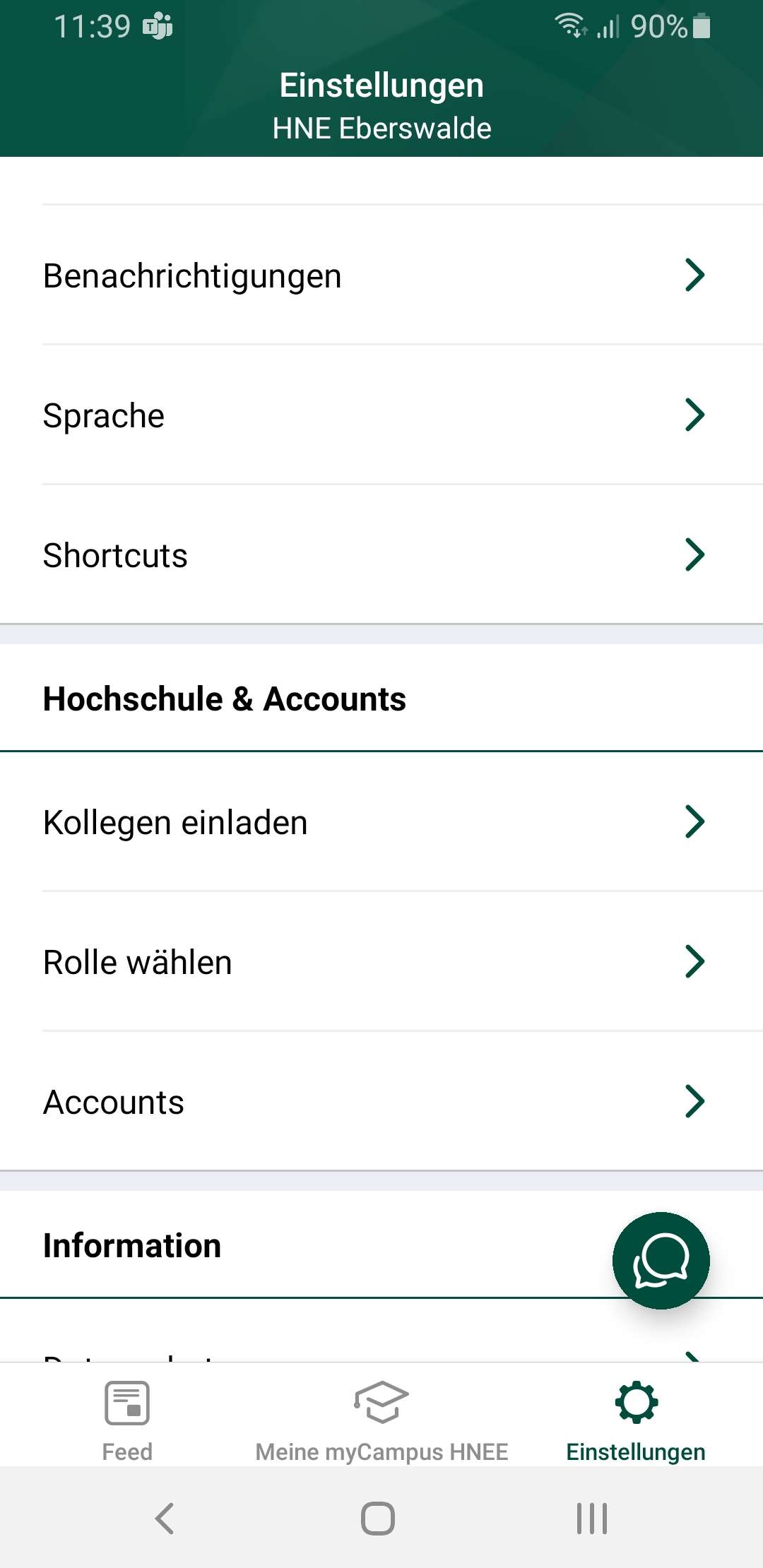Open the Sprache language setting
This screenshot has height=1568, width=763.
tap(104, 415)
